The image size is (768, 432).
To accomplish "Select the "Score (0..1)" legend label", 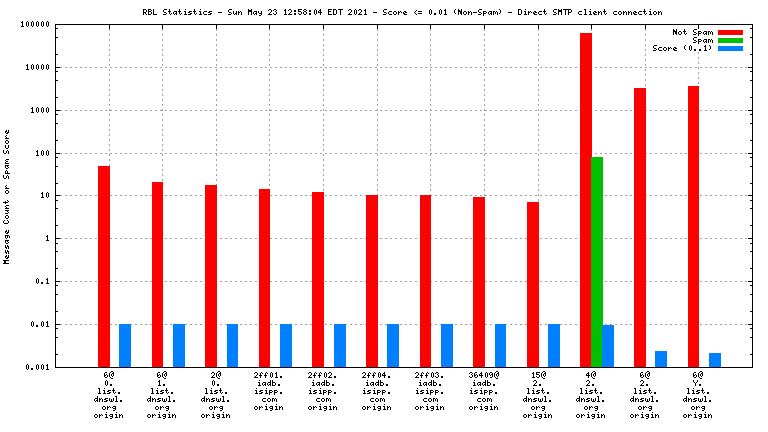I will pyautogui.click(x=682, y=48).
